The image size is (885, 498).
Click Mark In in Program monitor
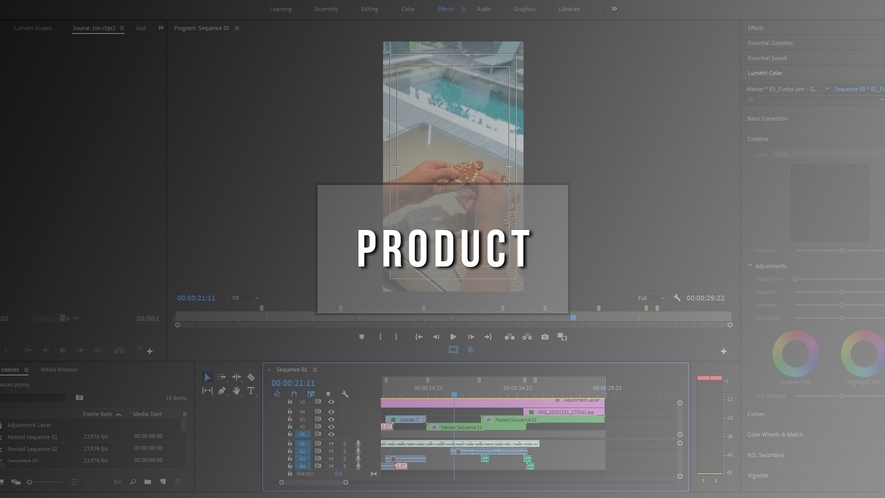pyautogui.click(x=380, y=337)
